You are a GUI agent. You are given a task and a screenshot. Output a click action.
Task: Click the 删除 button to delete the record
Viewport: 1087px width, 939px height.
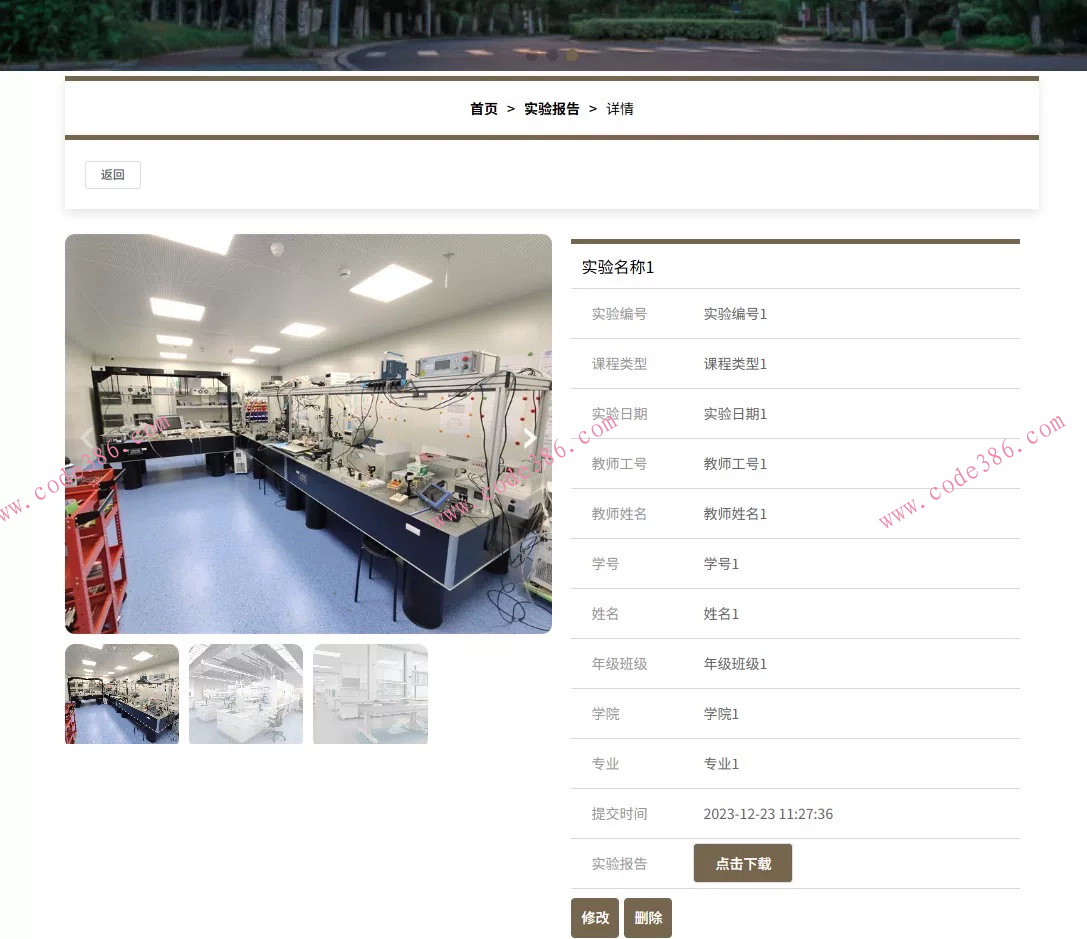tap(648, 917)
